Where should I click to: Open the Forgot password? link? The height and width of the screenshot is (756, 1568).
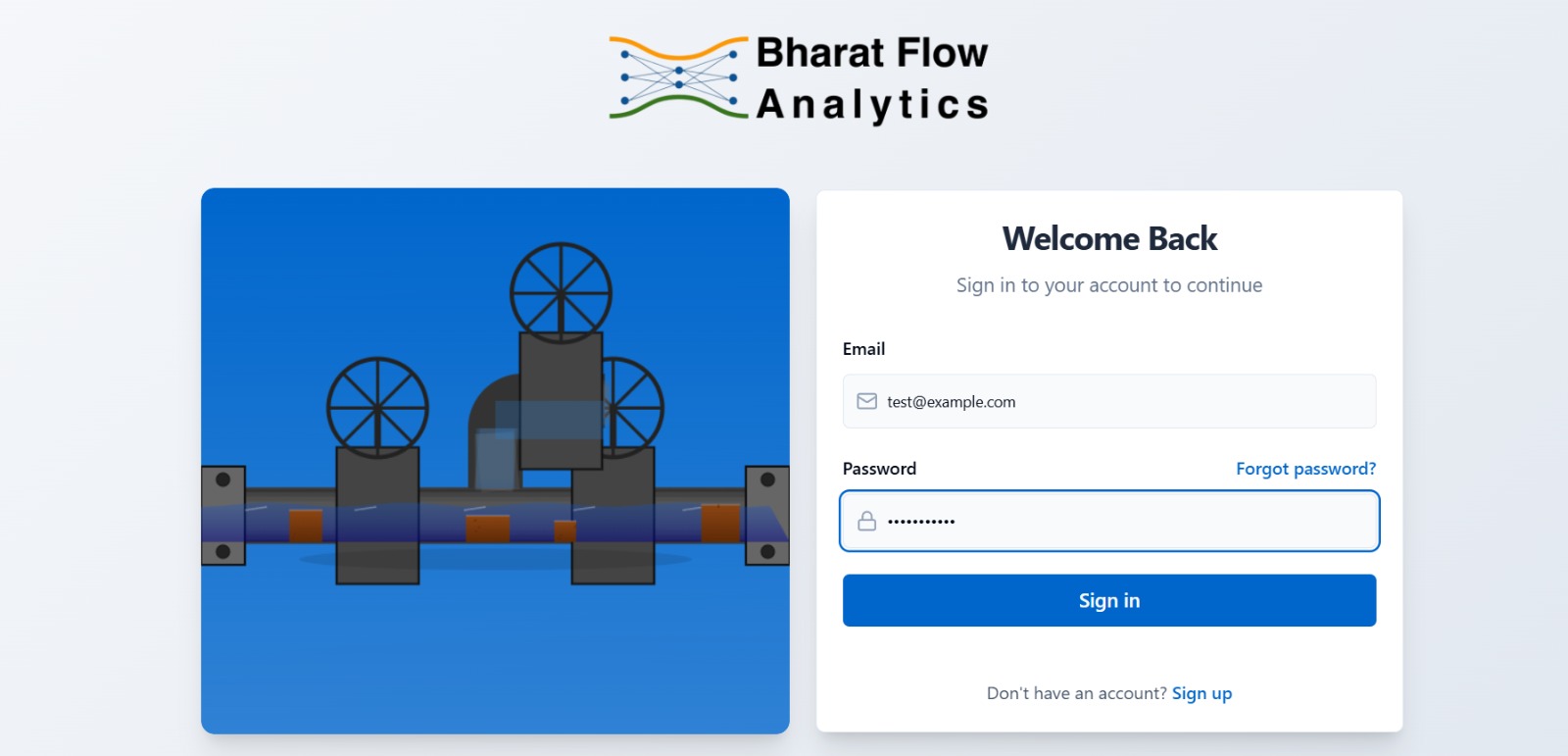click(x=1305, y=469)
